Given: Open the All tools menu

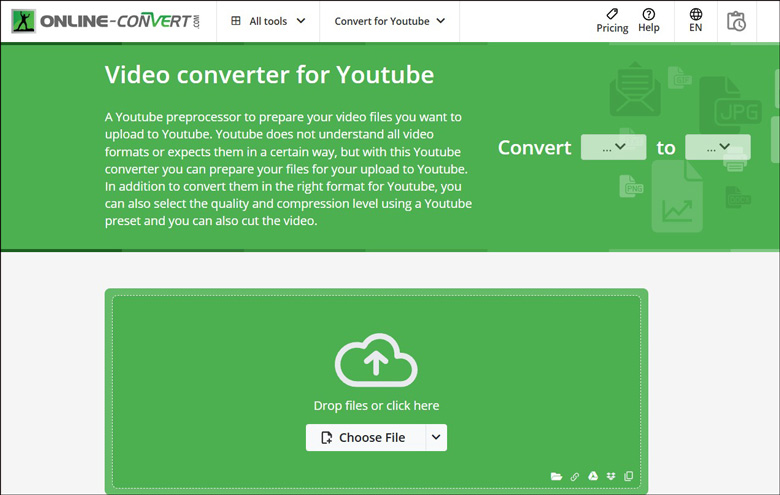Looking at the screenshot, I should [x=268, y=21].
